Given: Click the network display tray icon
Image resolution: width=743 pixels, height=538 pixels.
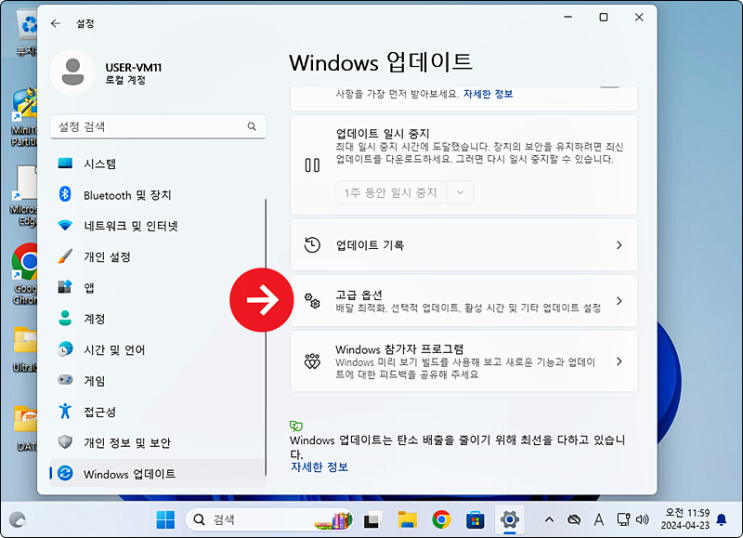Looking at the screenshot, I should coord(623,520).
